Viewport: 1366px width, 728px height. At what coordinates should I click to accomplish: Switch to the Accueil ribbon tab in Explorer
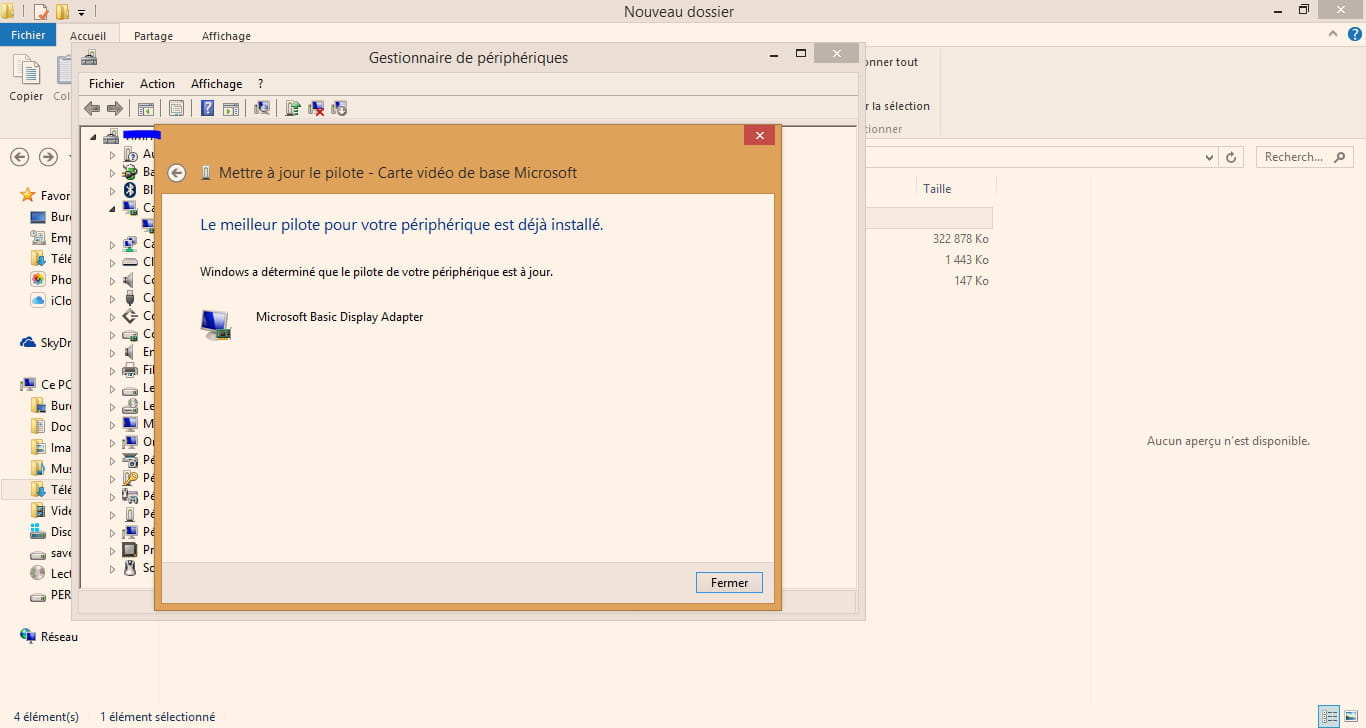(x=88, y=36)
